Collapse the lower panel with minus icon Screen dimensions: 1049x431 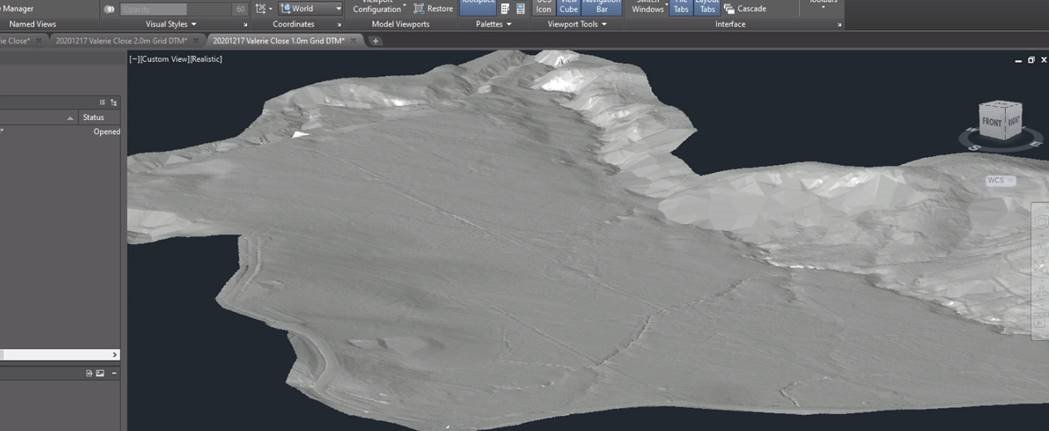tap(114, 373)
